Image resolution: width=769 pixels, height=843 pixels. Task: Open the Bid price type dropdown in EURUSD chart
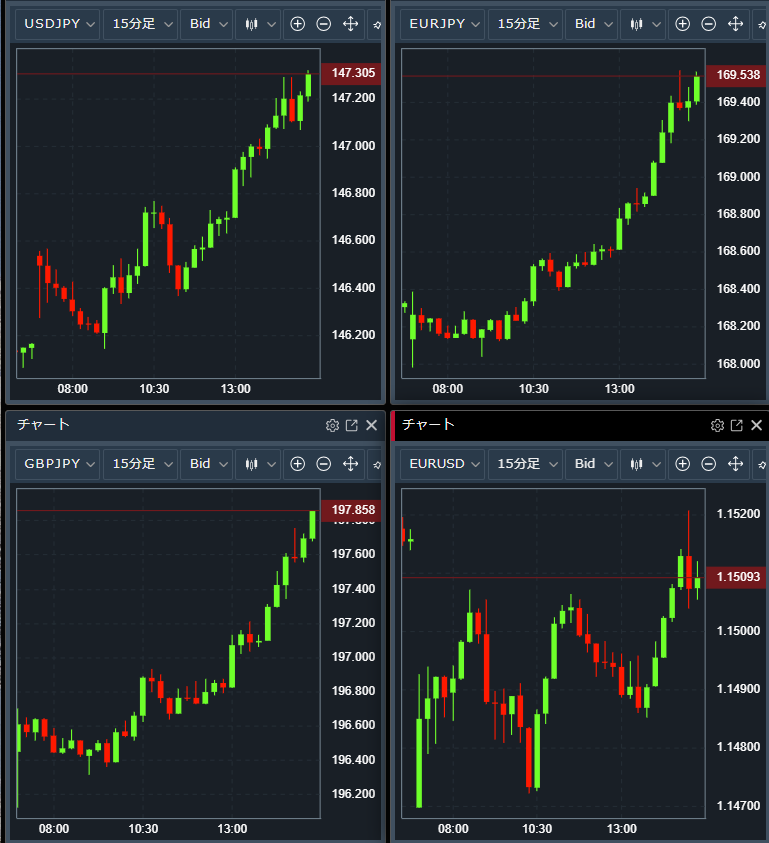click(x=592, y=464)
